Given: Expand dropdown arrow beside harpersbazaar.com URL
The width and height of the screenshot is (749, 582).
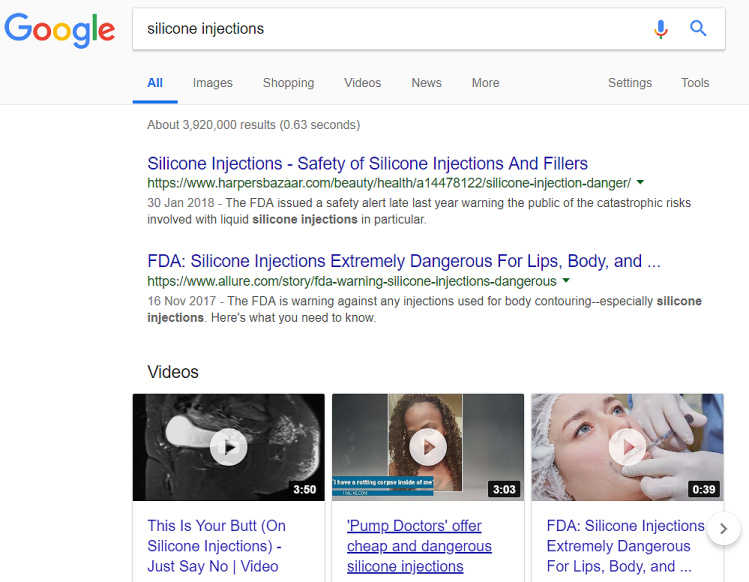Looking at the screenshot, I should tap(641, 182).
